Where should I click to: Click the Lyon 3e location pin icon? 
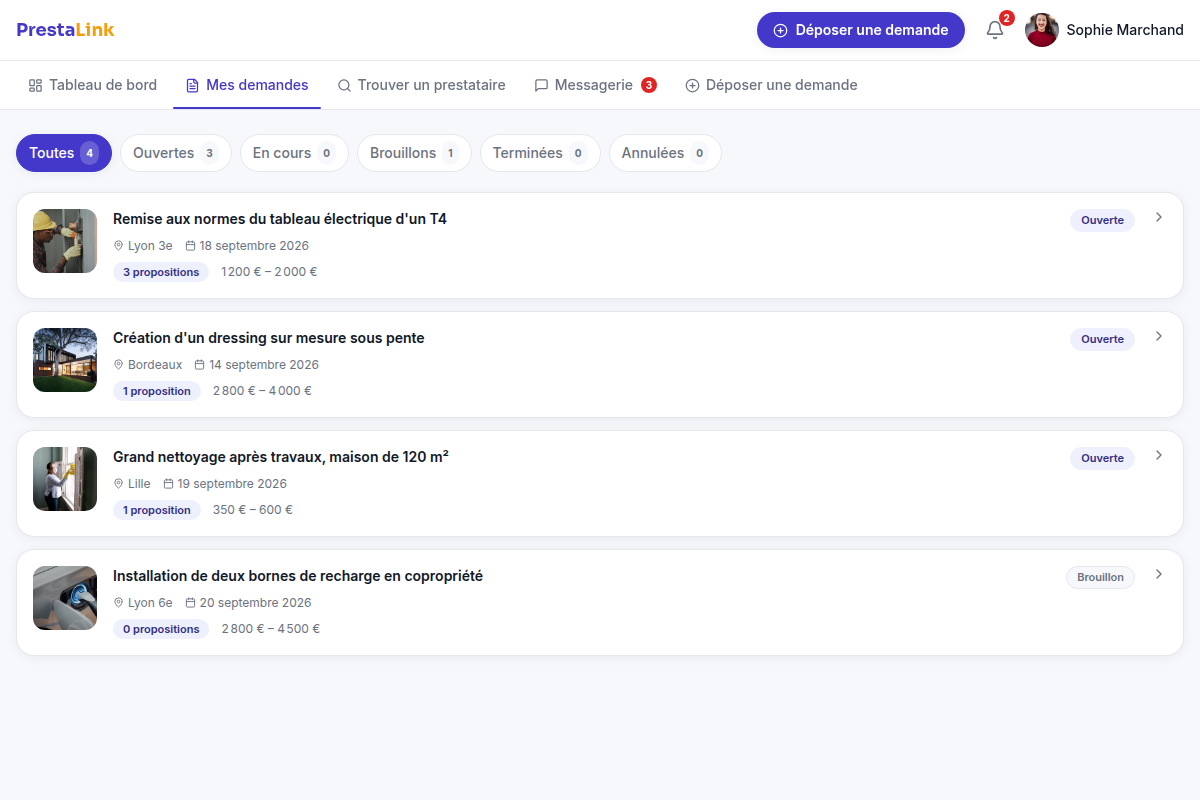119,246
